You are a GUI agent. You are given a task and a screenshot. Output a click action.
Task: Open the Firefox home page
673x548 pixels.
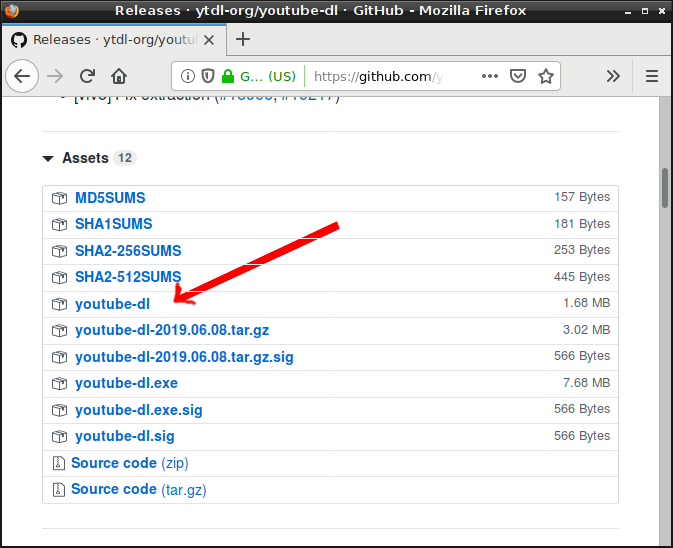pos(119,76)
